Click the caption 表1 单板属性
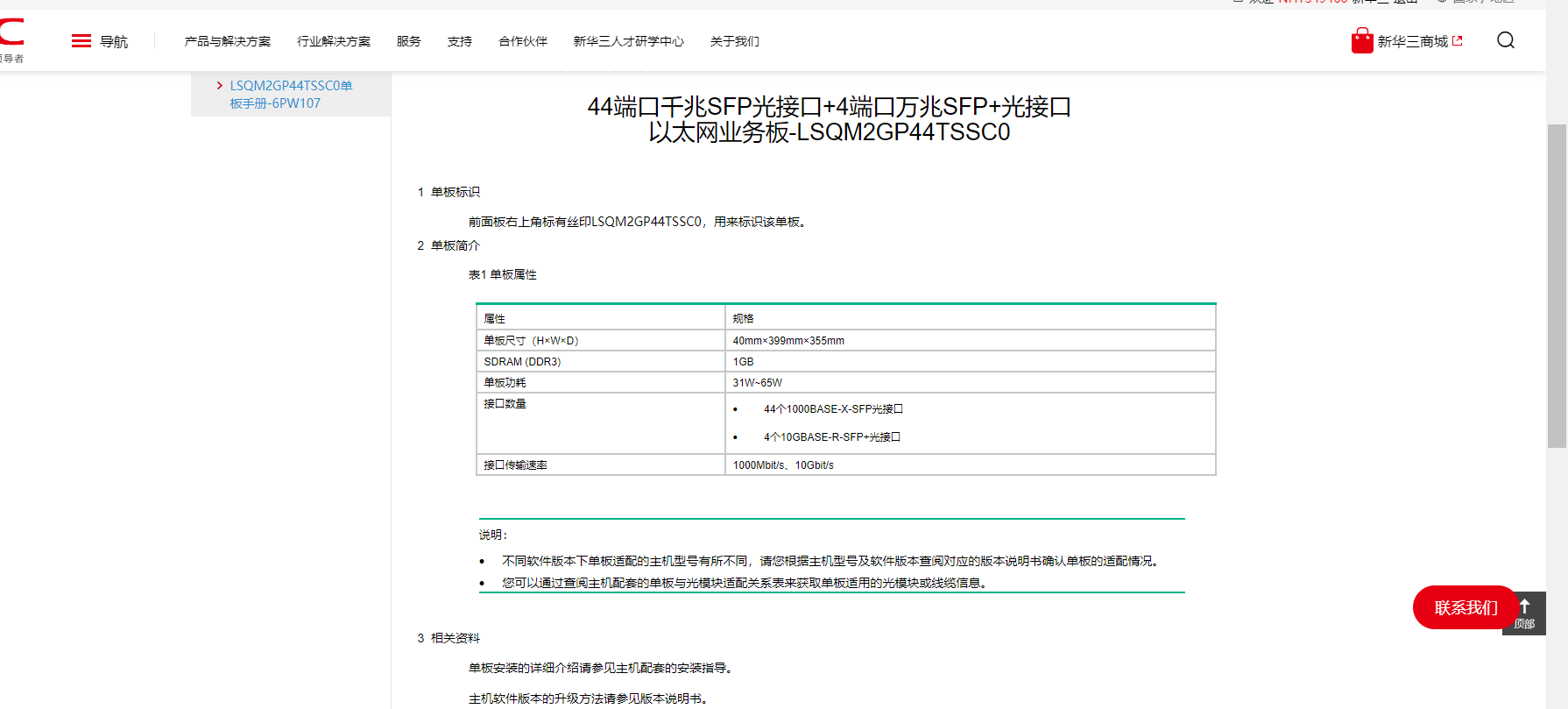Screen dimensions: 1568x709 click(x=503, y=274)
